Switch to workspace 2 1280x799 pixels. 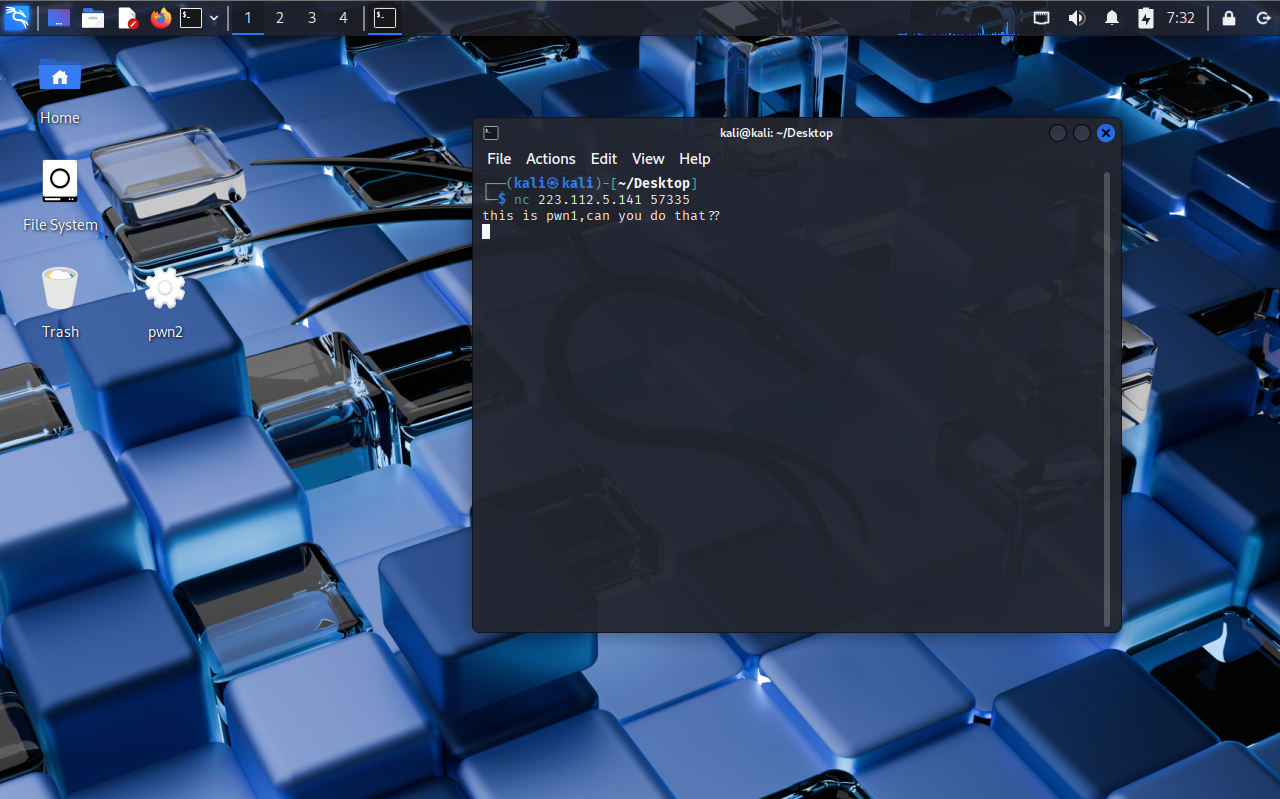point(280,18)
